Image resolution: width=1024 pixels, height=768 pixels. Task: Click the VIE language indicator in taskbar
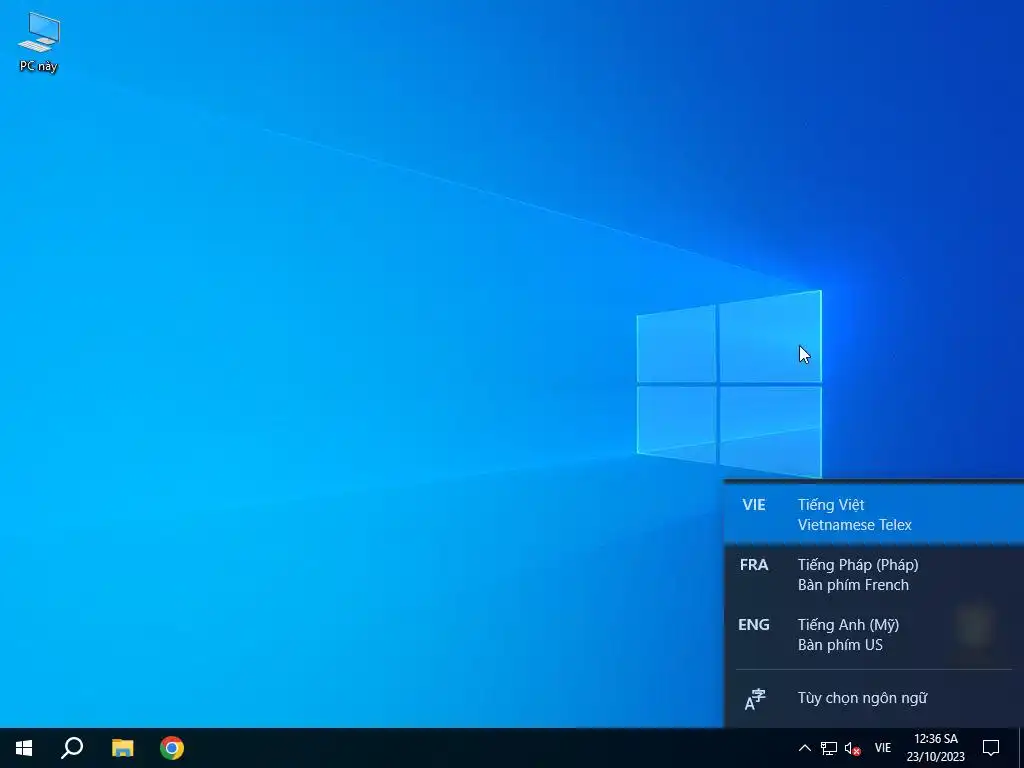click(x=882, y=748)
